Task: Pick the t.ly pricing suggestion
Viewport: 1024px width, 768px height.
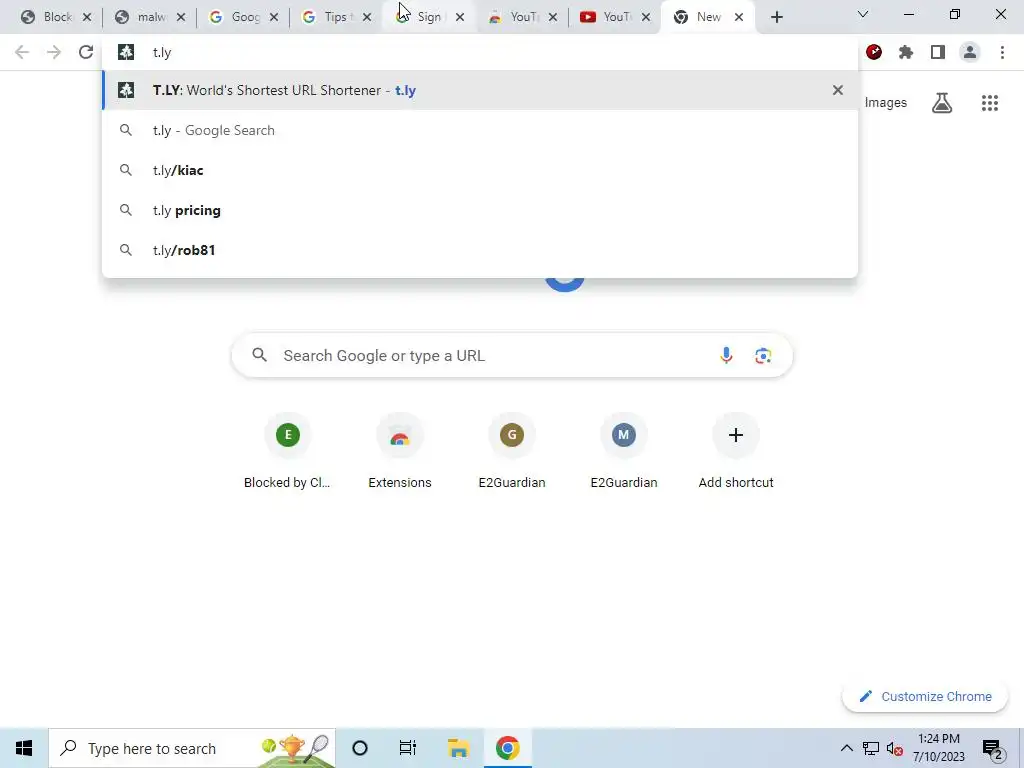Action: (480, 210)
